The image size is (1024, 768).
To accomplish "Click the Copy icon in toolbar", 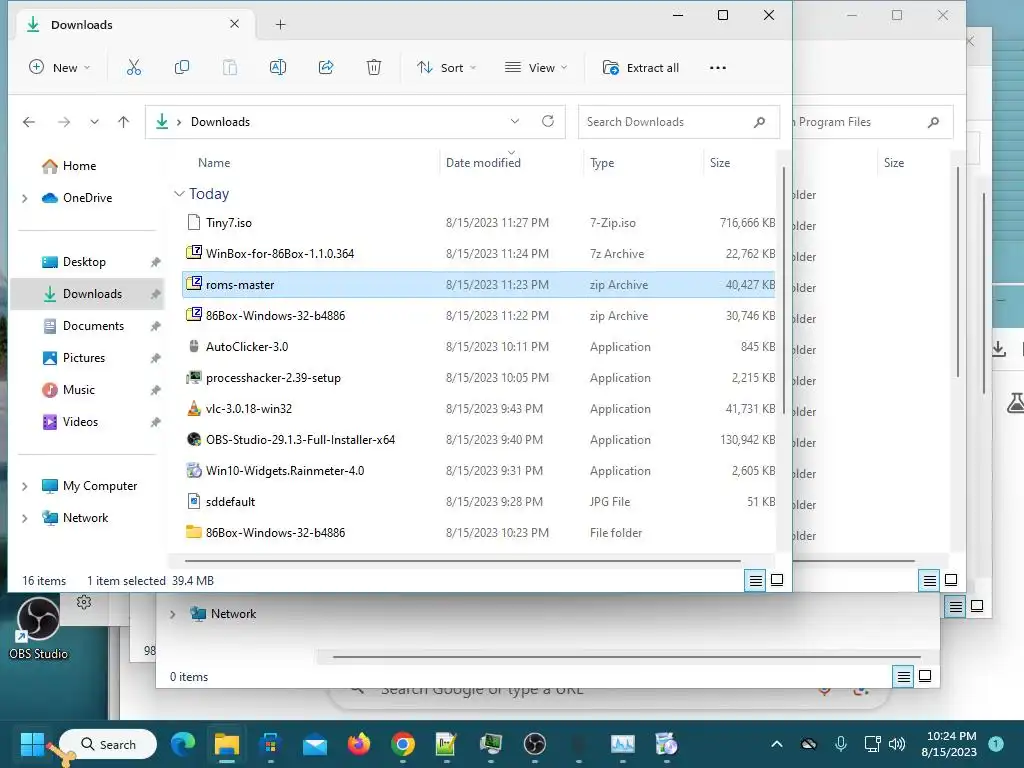I will pos(182,67).
